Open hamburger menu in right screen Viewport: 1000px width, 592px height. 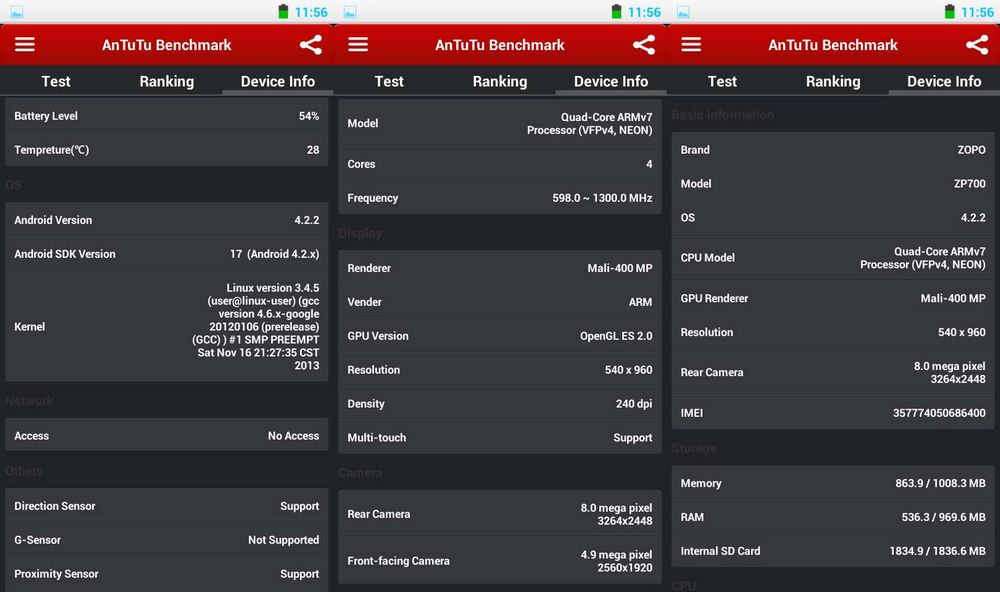point(691,45)
